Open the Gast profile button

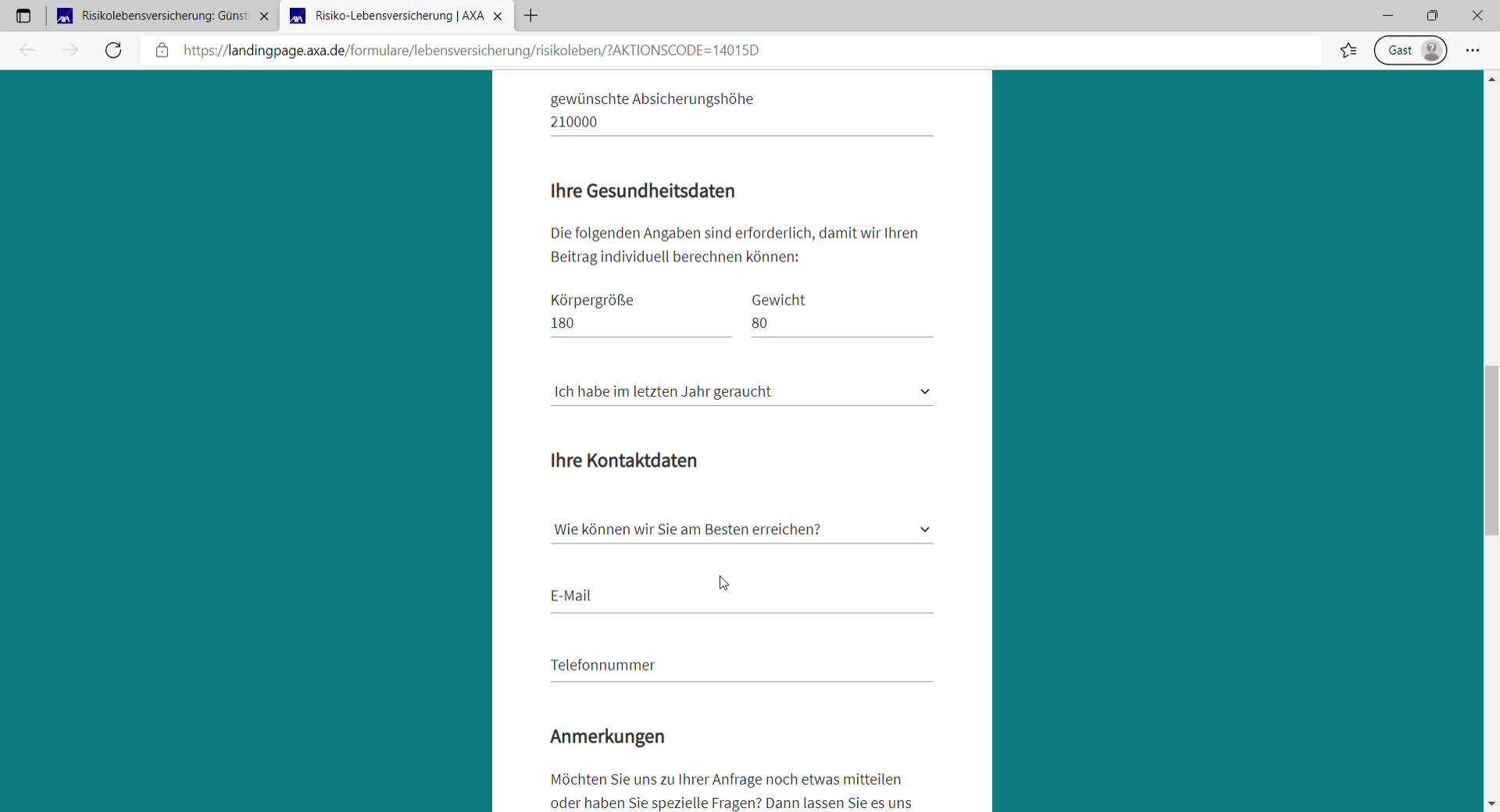pyautogui.click(x=1410, y=50)
